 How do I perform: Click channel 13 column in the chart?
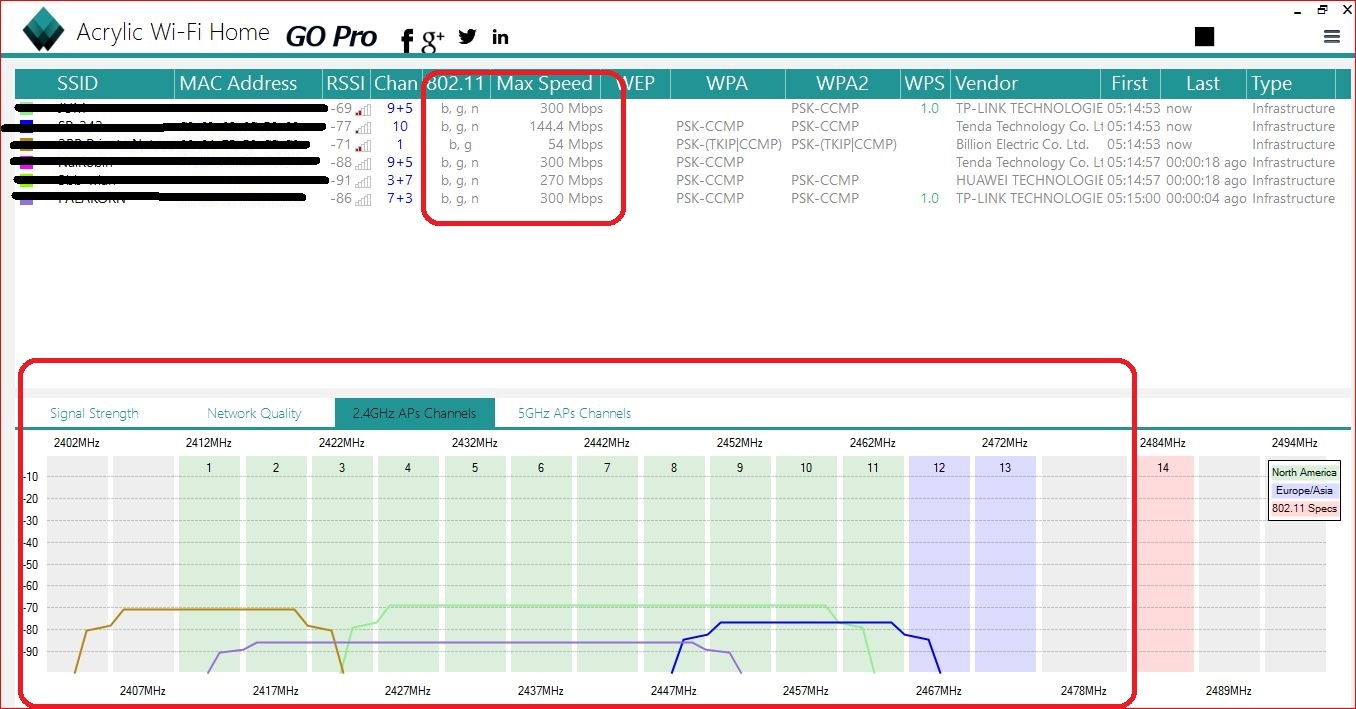coord(1005,564)
